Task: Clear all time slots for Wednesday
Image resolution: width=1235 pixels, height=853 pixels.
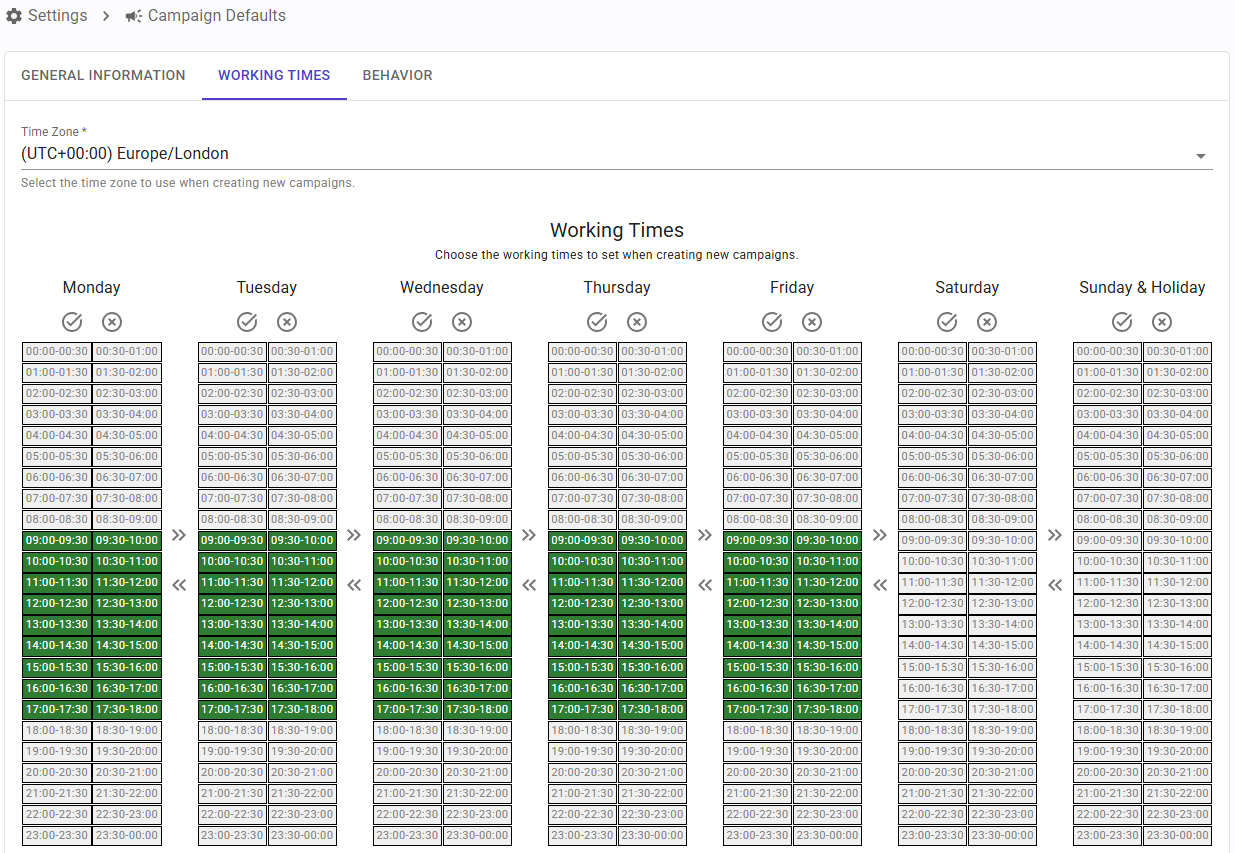Action: [462, 322]
